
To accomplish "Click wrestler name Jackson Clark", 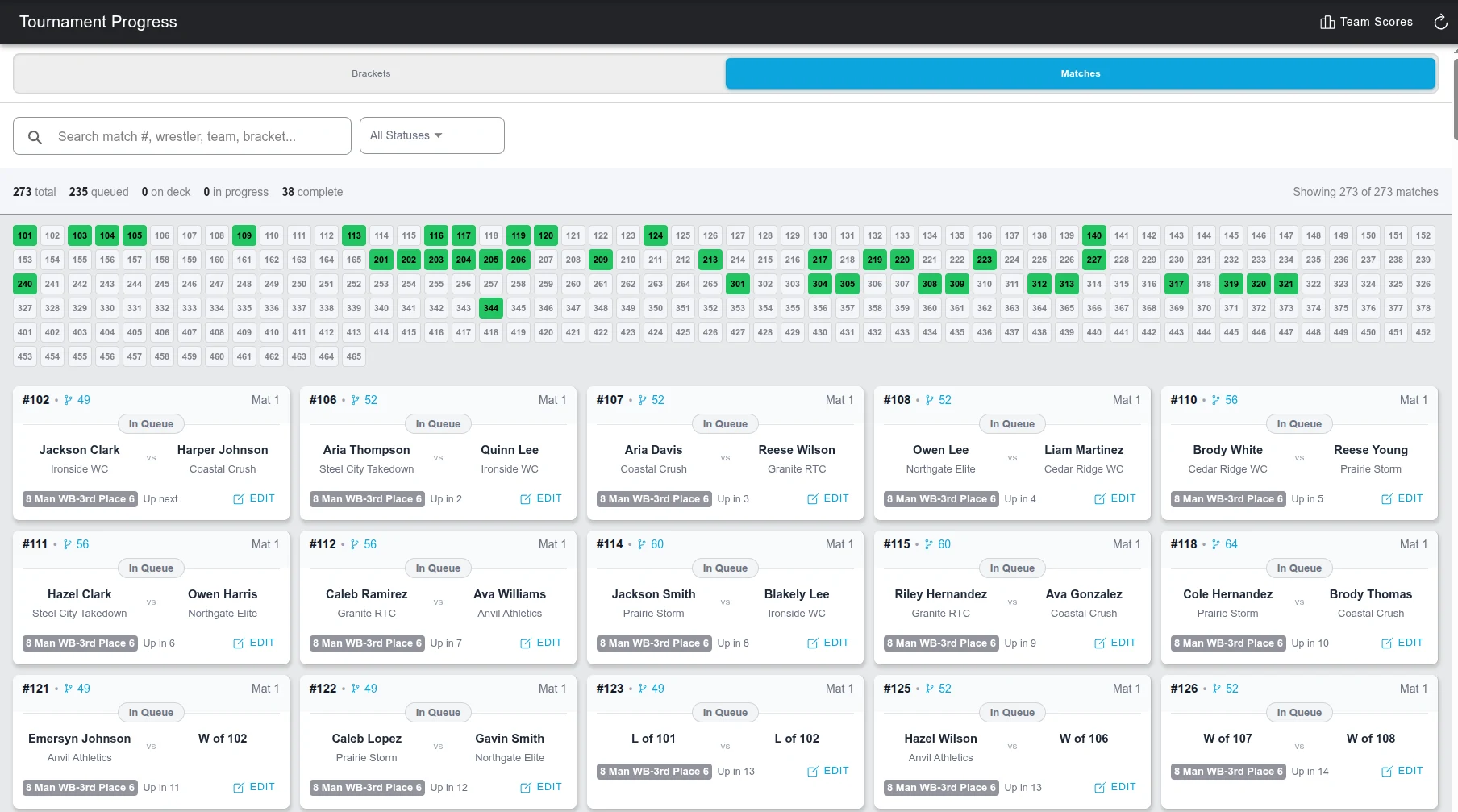I will (79, 450).
